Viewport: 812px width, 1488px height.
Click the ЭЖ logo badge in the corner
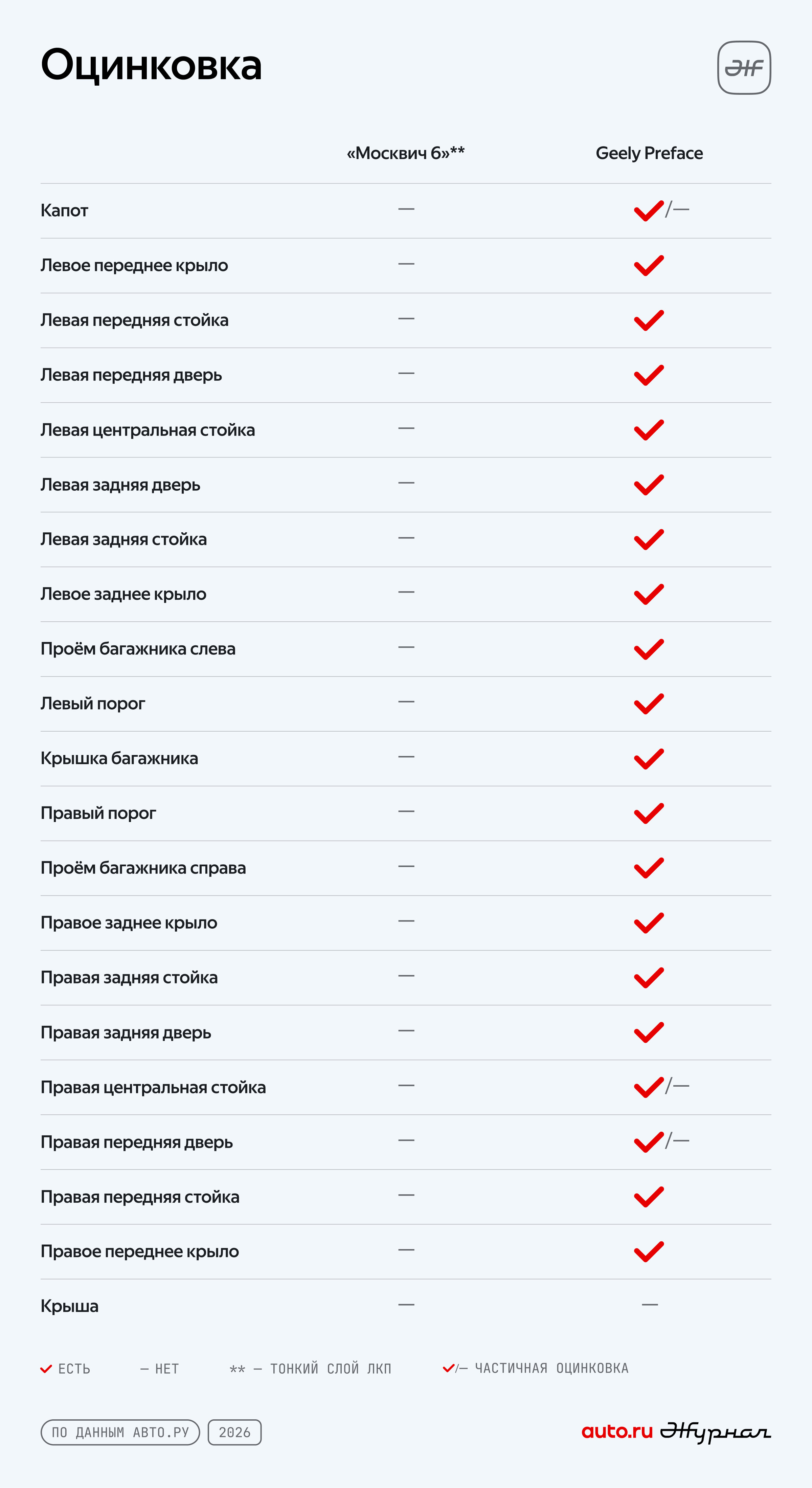[x=744, y=68]
